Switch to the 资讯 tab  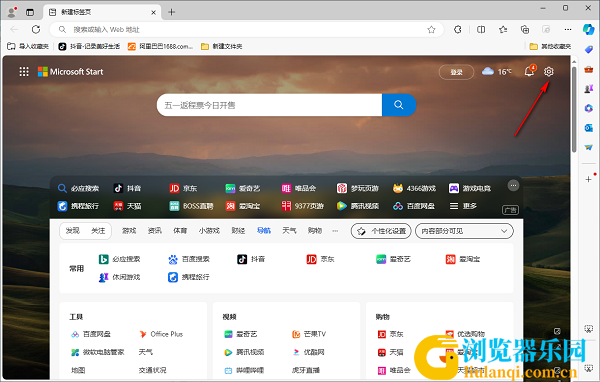click(155, 231)
